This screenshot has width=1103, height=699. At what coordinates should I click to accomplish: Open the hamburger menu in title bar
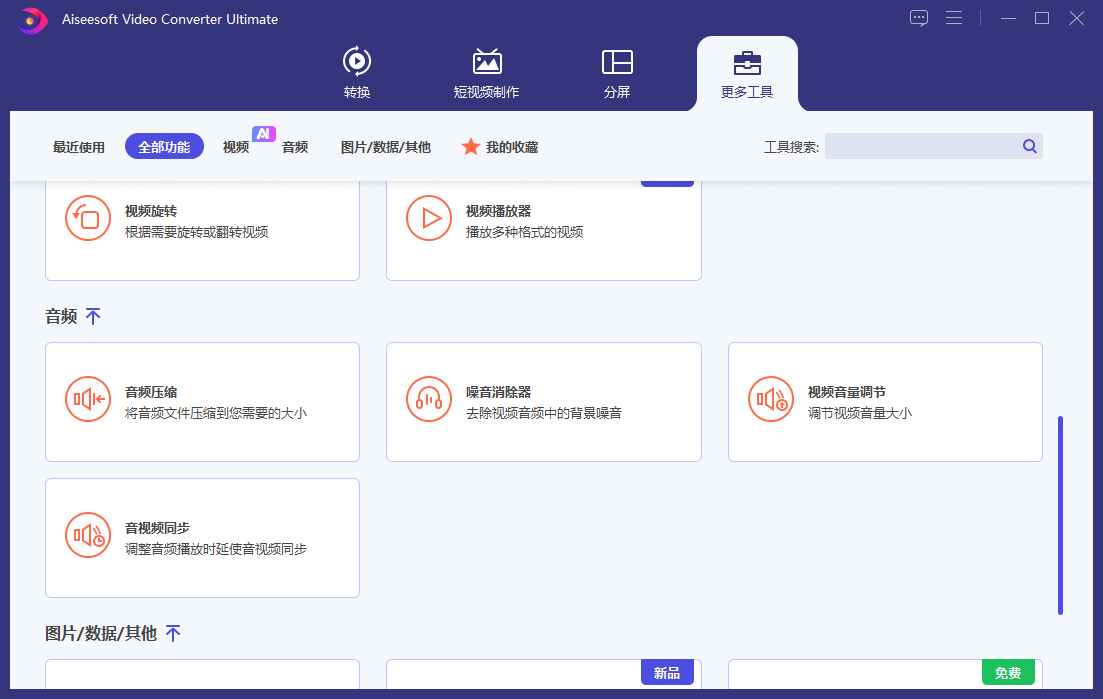[953, 18]
